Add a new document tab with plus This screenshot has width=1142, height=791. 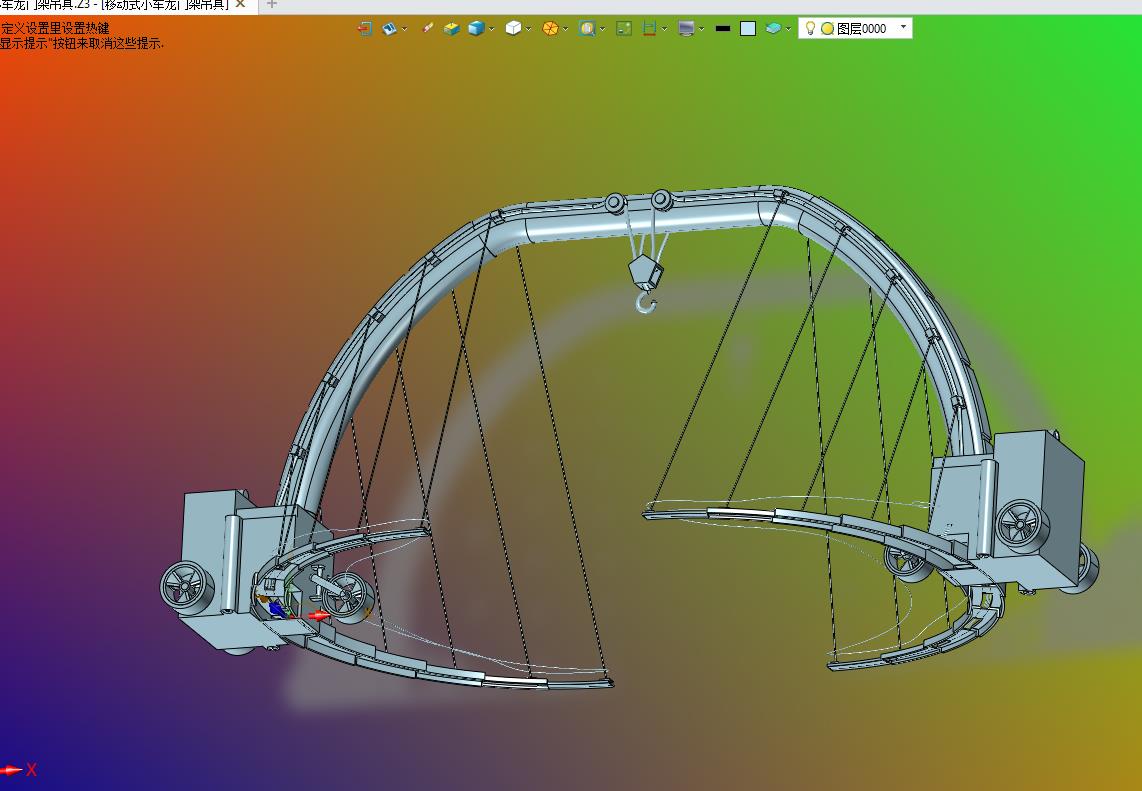(272, 4)
